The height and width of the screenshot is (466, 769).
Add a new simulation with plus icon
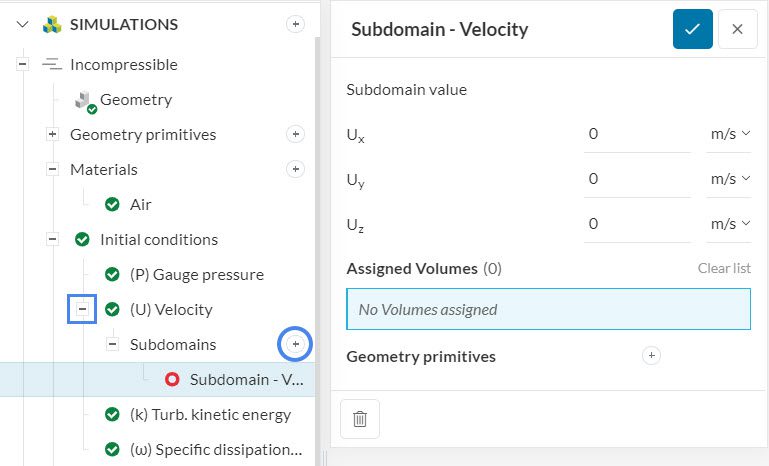(295, 24)
